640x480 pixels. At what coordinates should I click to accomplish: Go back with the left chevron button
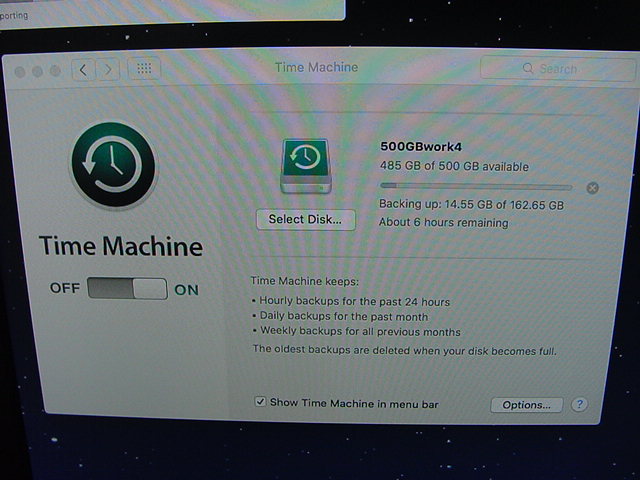click(84, 70)
